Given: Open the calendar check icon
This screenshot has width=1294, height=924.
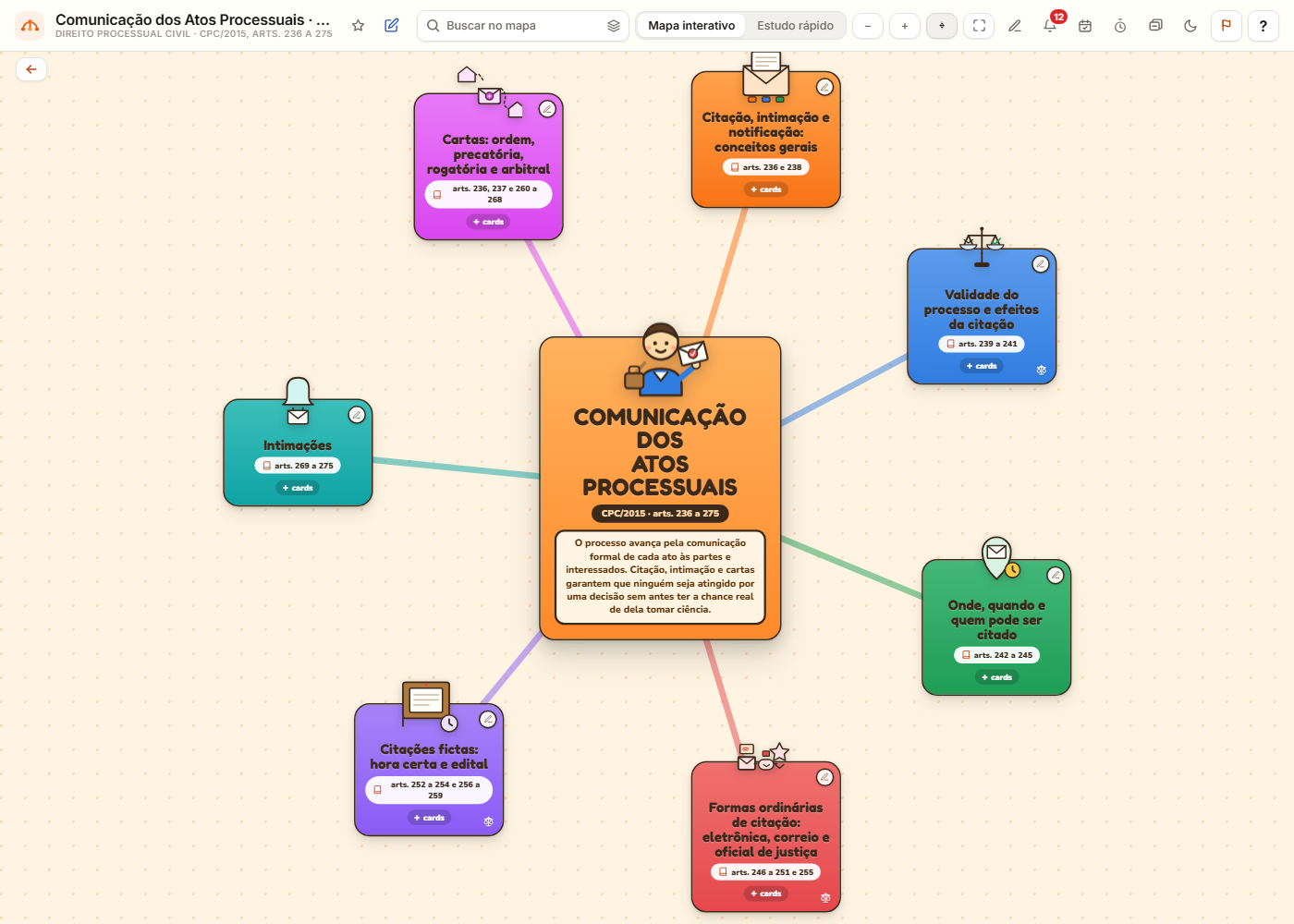Looking at the screenshot, I should [1085, 26].
